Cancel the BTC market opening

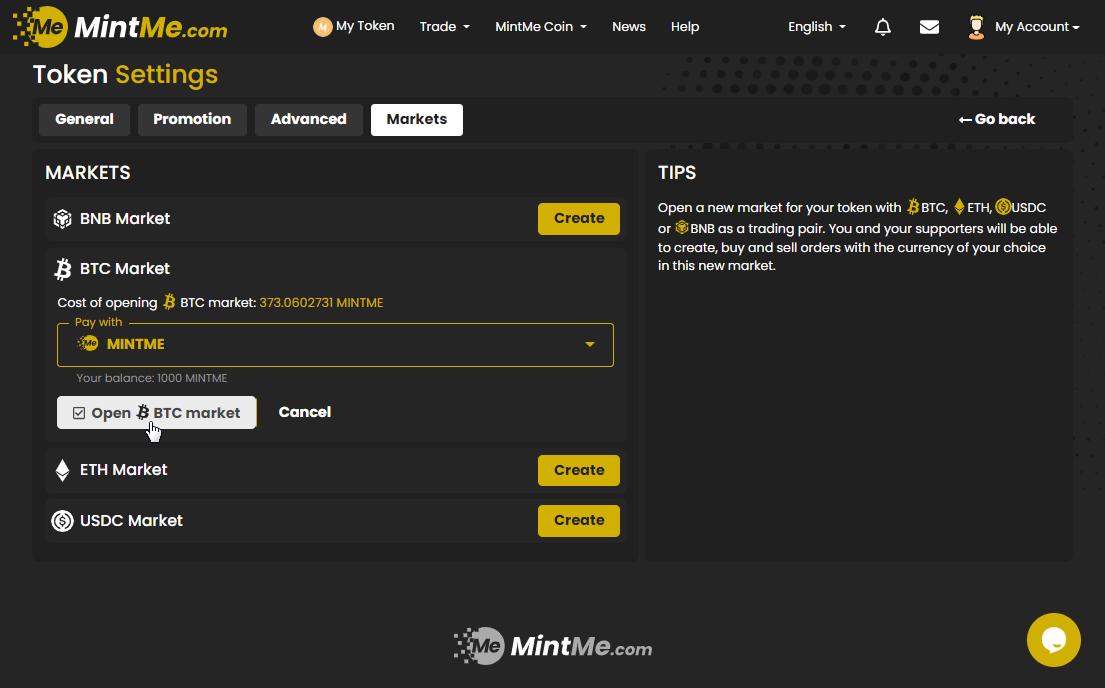(304, 412)
